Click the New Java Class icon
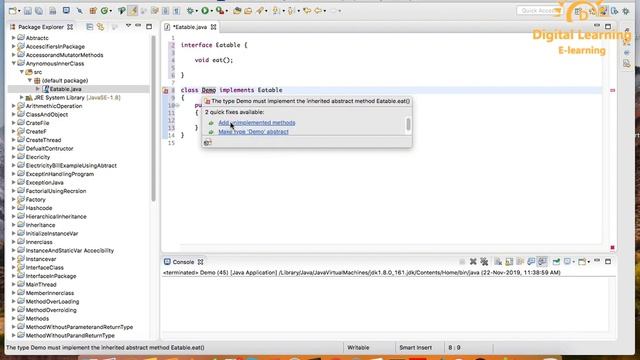 (x=104, y=11)
